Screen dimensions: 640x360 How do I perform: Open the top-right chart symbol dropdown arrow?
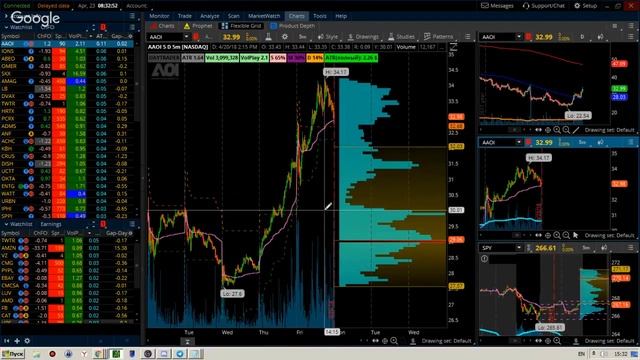point(519,37)
